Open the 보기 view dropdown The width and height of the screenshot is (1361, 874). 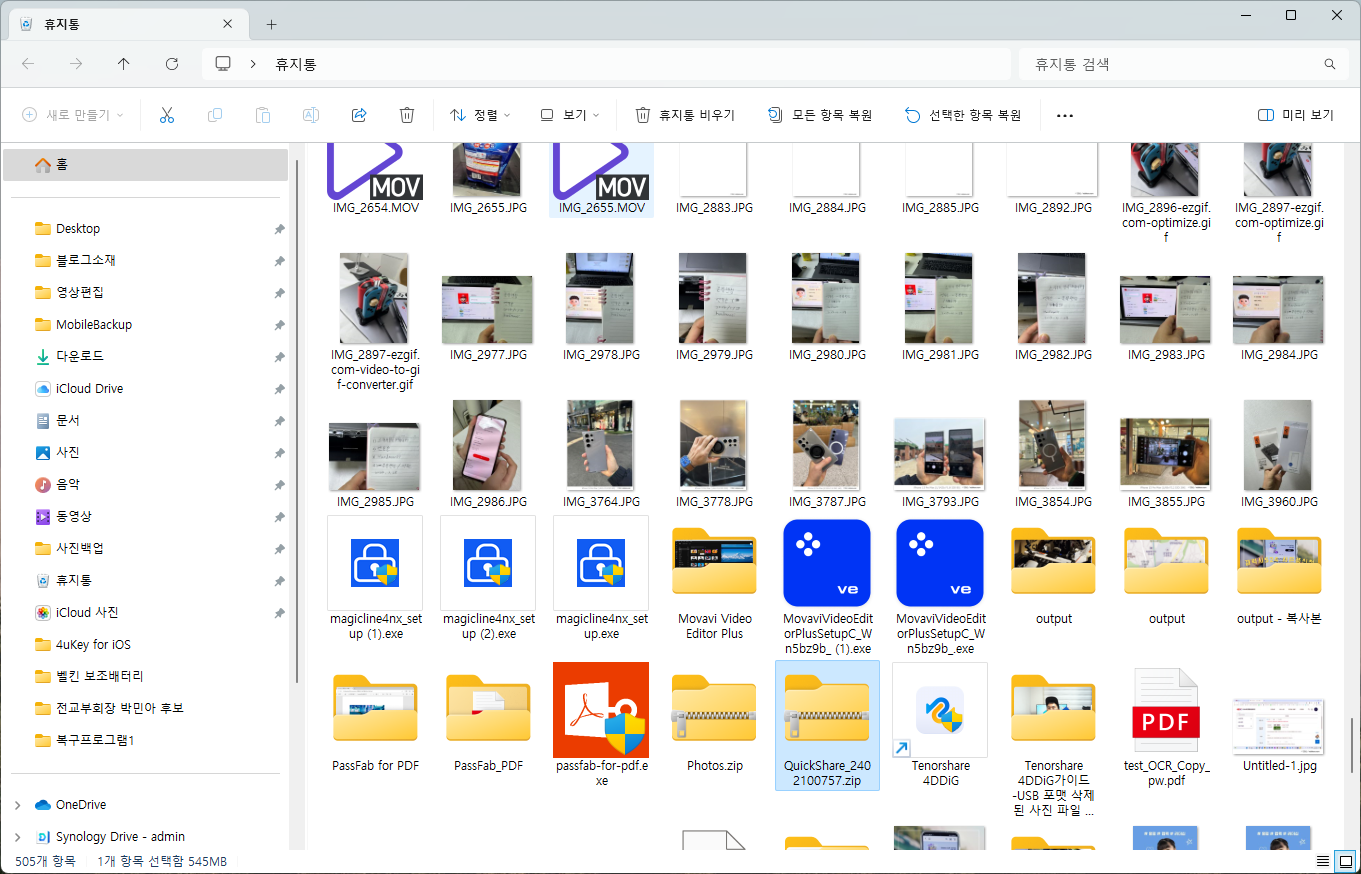tap(569, 115)
